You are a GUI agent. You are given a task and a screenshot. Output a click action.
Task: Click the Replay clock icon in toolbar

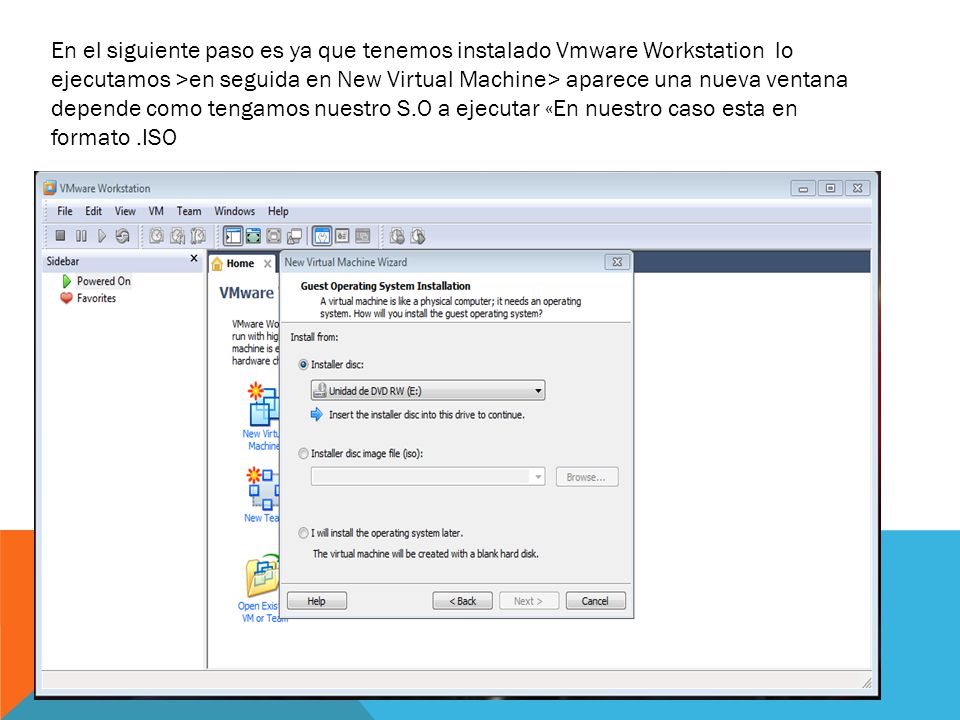(418, 236)
